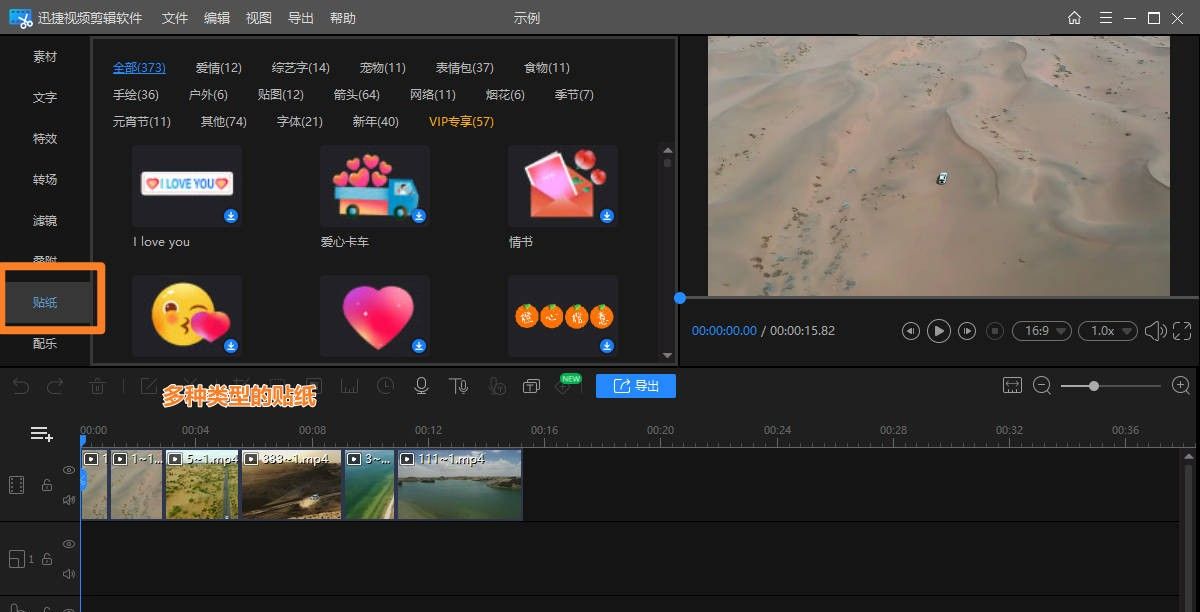Open the microphone voice recording tool
Image resolution: width=1200 pixels, height=612 pixels.
421,386
